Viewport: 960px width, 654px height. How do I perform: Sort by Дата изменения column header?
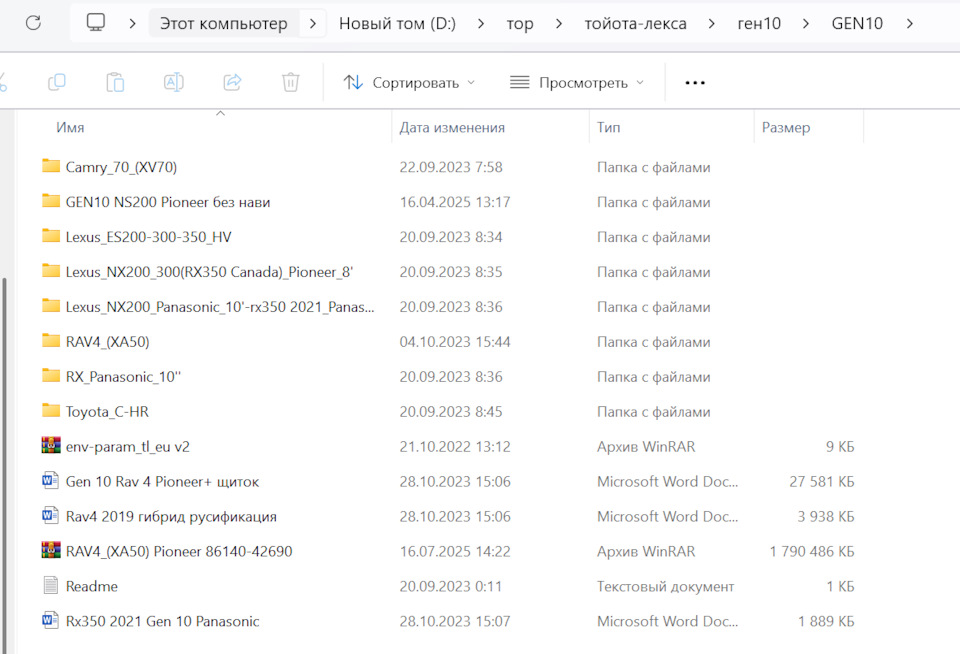452,127
